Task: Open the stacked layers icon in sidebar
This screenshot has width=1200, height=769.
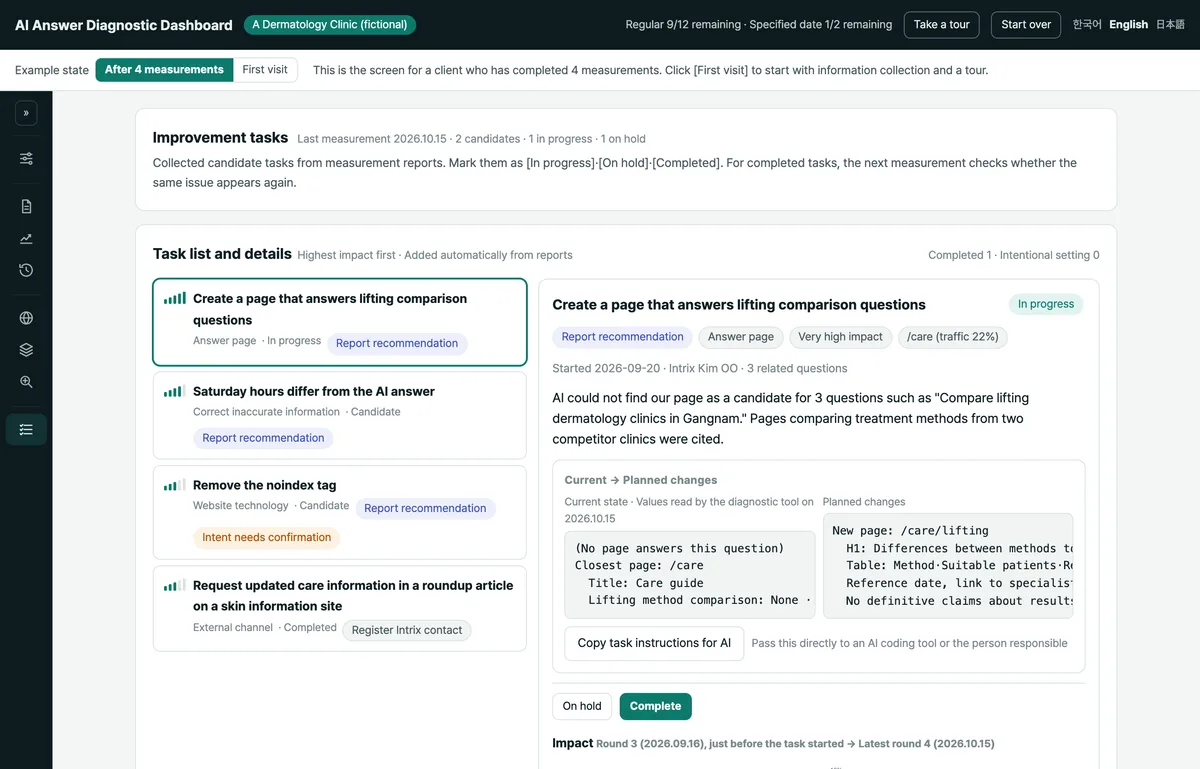Action: [26, 350]
